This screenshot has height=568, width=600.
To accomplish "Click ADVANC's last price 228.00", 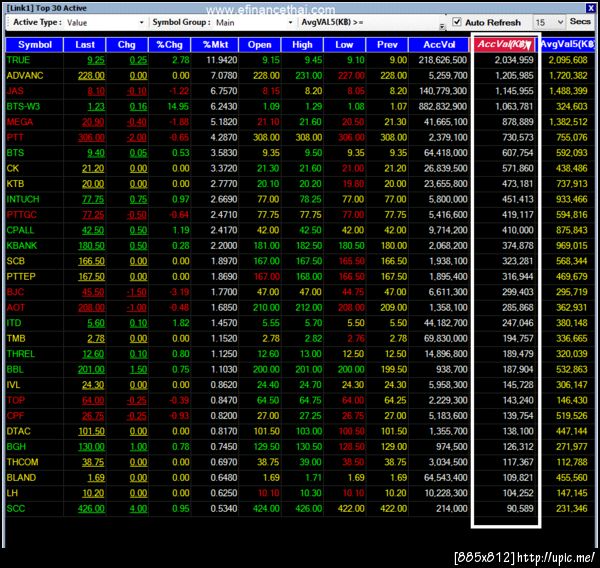I will pyautogui.click(x=91, y=76).
